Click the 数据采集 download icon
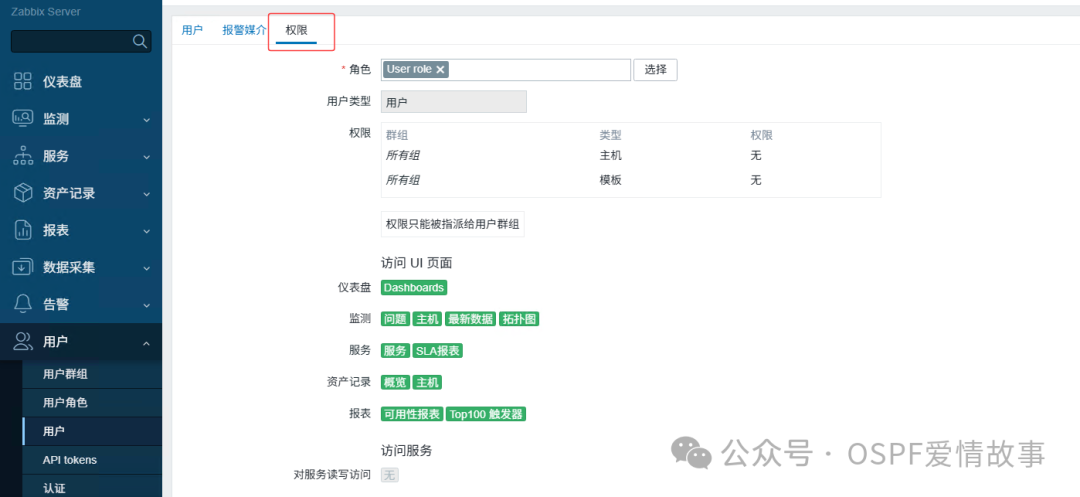The image size is (1080, 497). pos(23,267)
